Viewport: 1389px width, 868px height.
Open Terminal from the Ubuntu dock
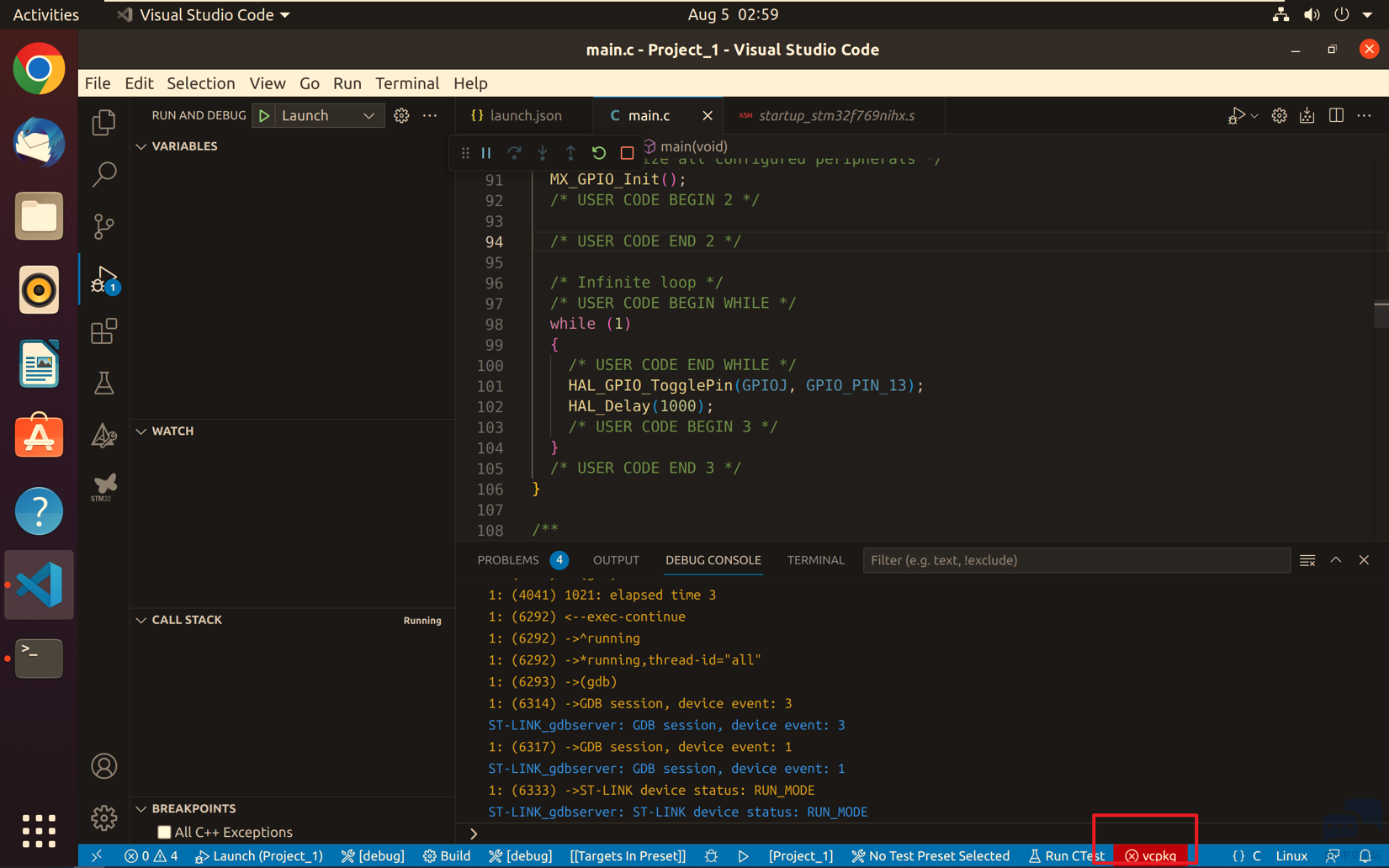point(39,659)
